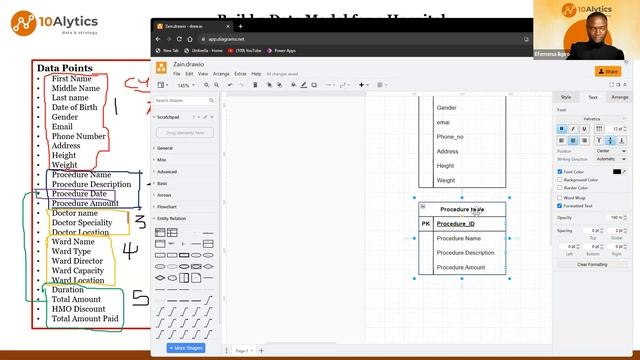Select the Entity Relation table shape
Screen dimensions: 640x360
click(x=160, y=233)
